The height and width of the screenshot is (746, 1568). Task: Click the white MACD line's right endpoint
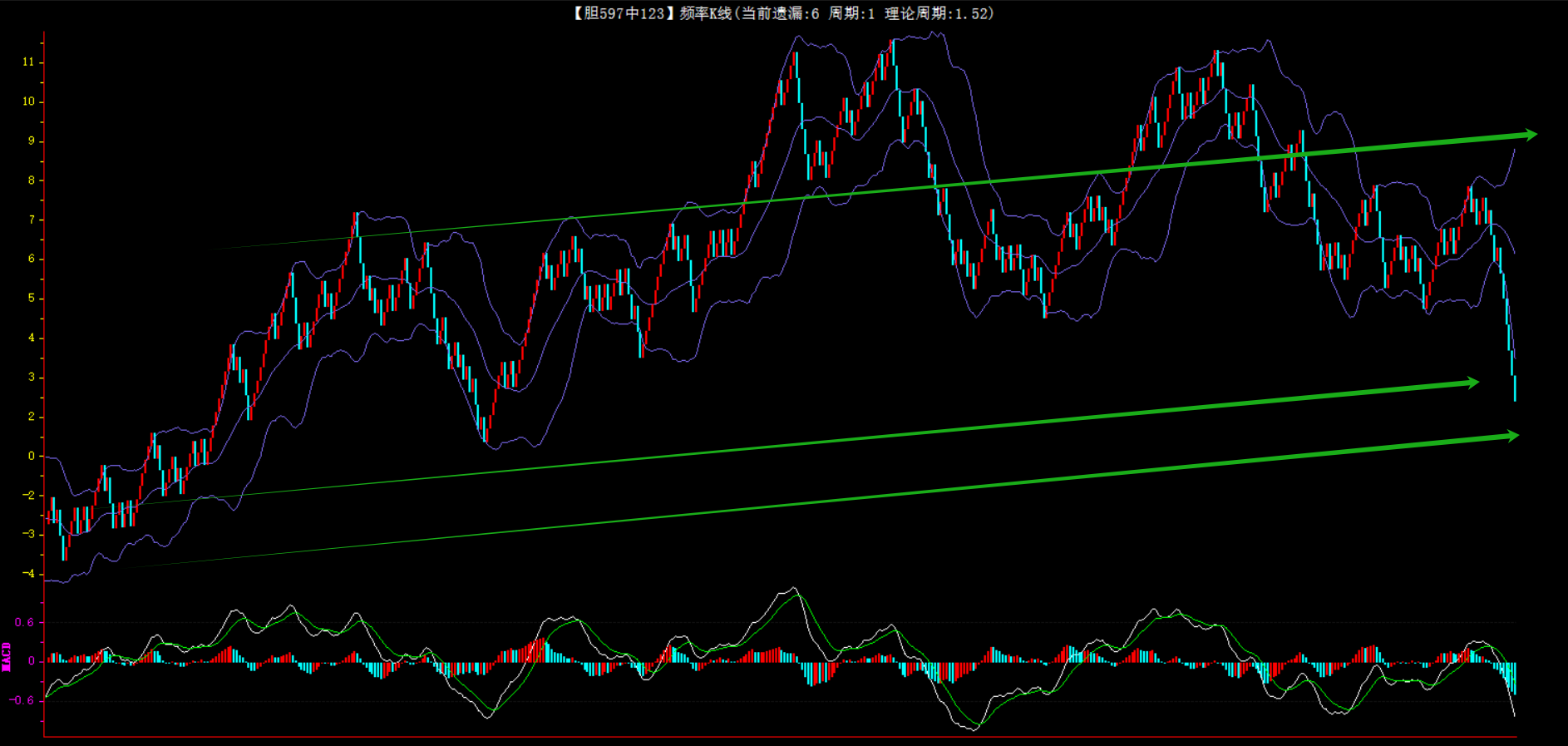[1514, 714]
